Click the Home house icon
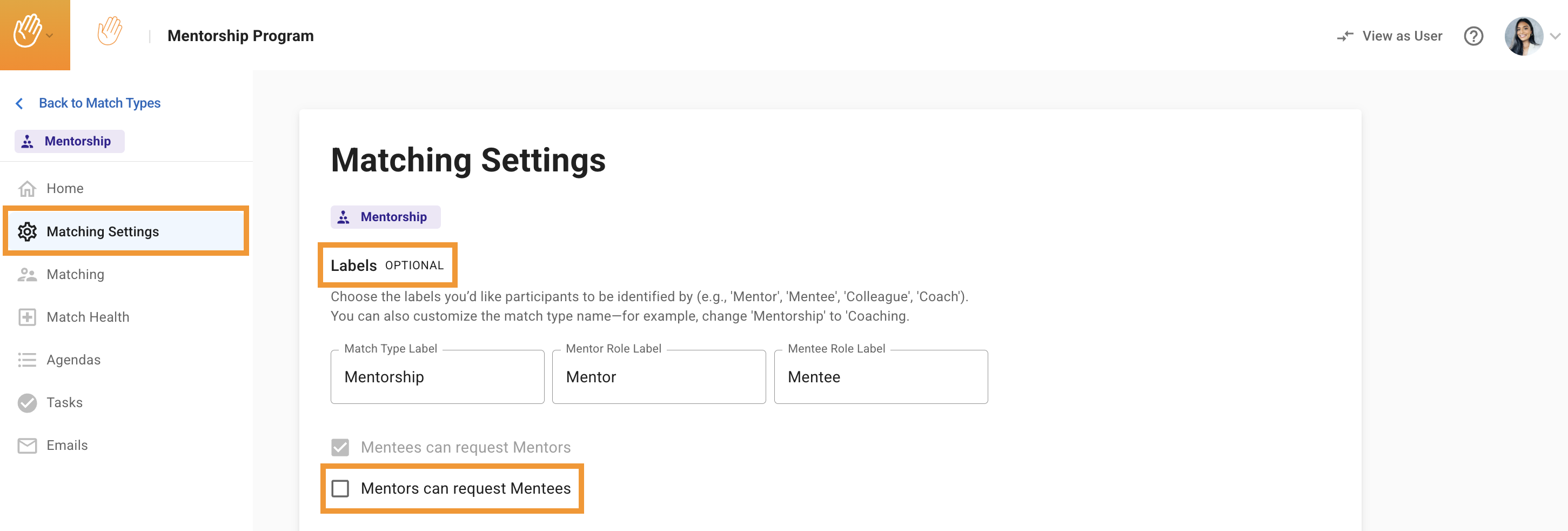 [x=27, y=189]
